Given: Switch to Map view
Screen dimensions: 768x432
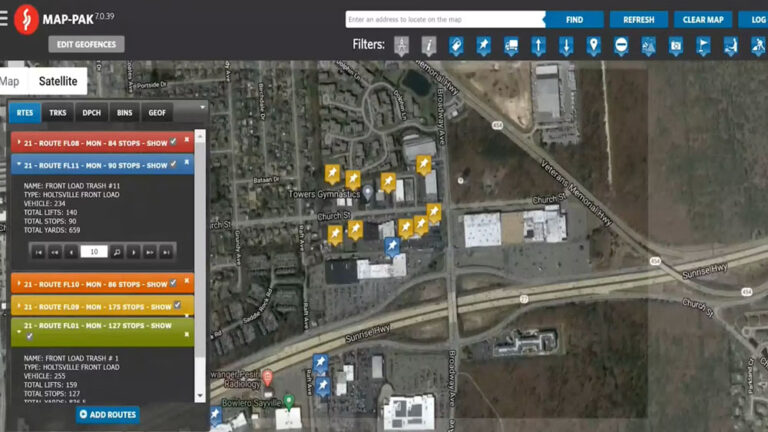Looking at the screenshot, I should point(12,81).
